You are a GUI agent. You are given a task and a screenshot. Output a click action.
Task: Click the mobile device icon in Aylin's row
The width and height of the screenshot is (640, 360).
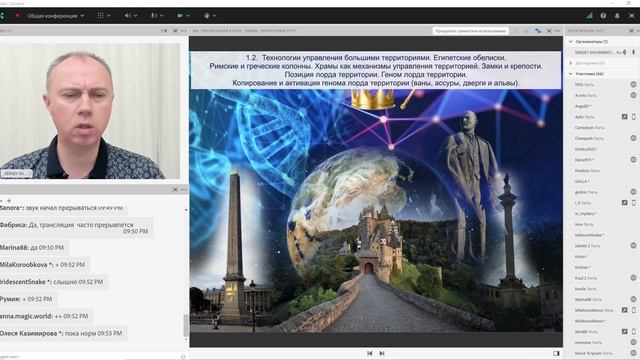[633, 117]
